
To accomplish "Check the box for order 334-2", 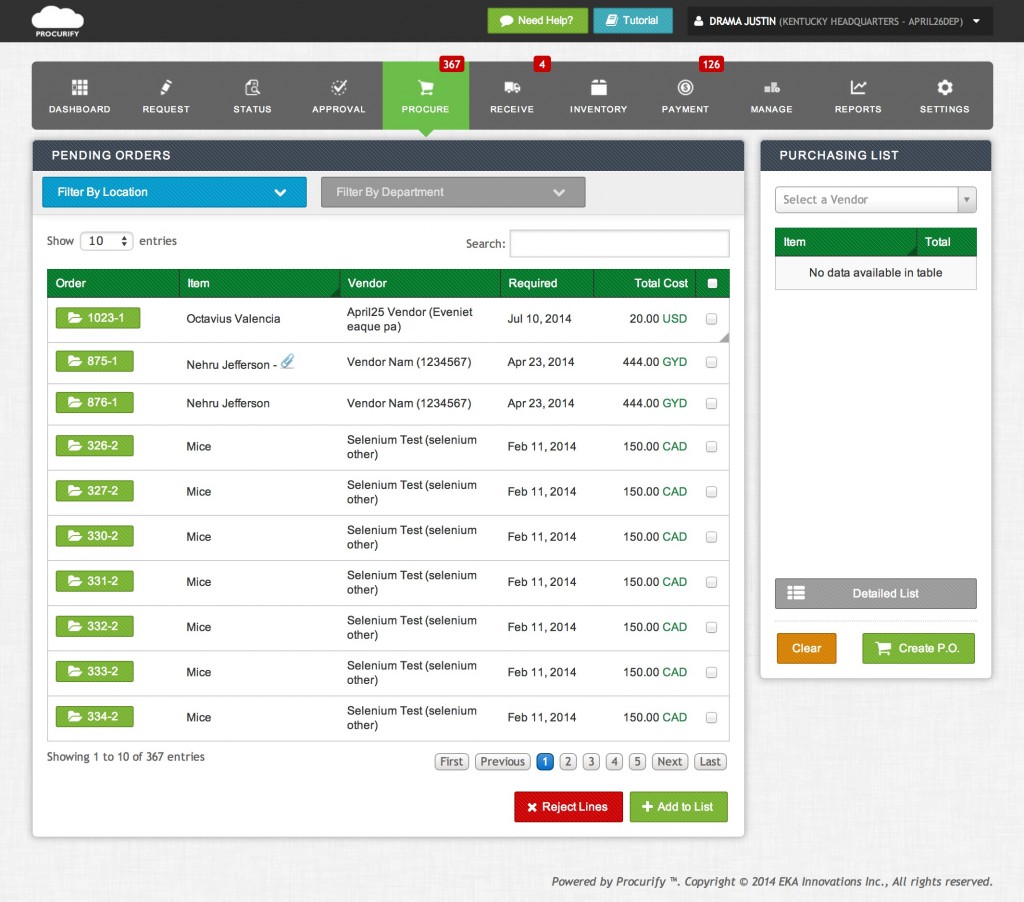I will click(x=712, y=717).
